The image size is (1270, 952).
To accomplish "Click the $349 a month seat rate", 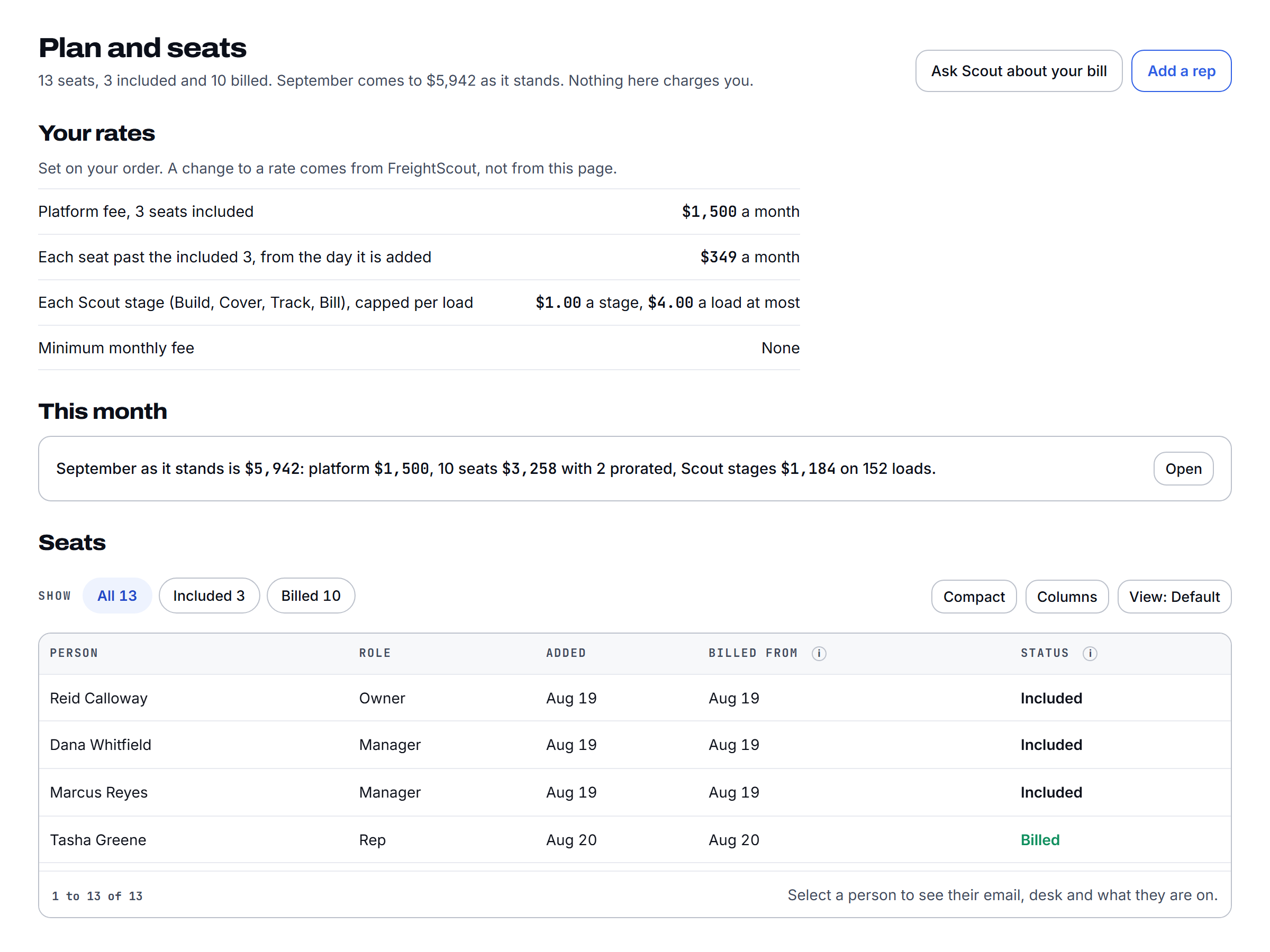I will [749, 257].
